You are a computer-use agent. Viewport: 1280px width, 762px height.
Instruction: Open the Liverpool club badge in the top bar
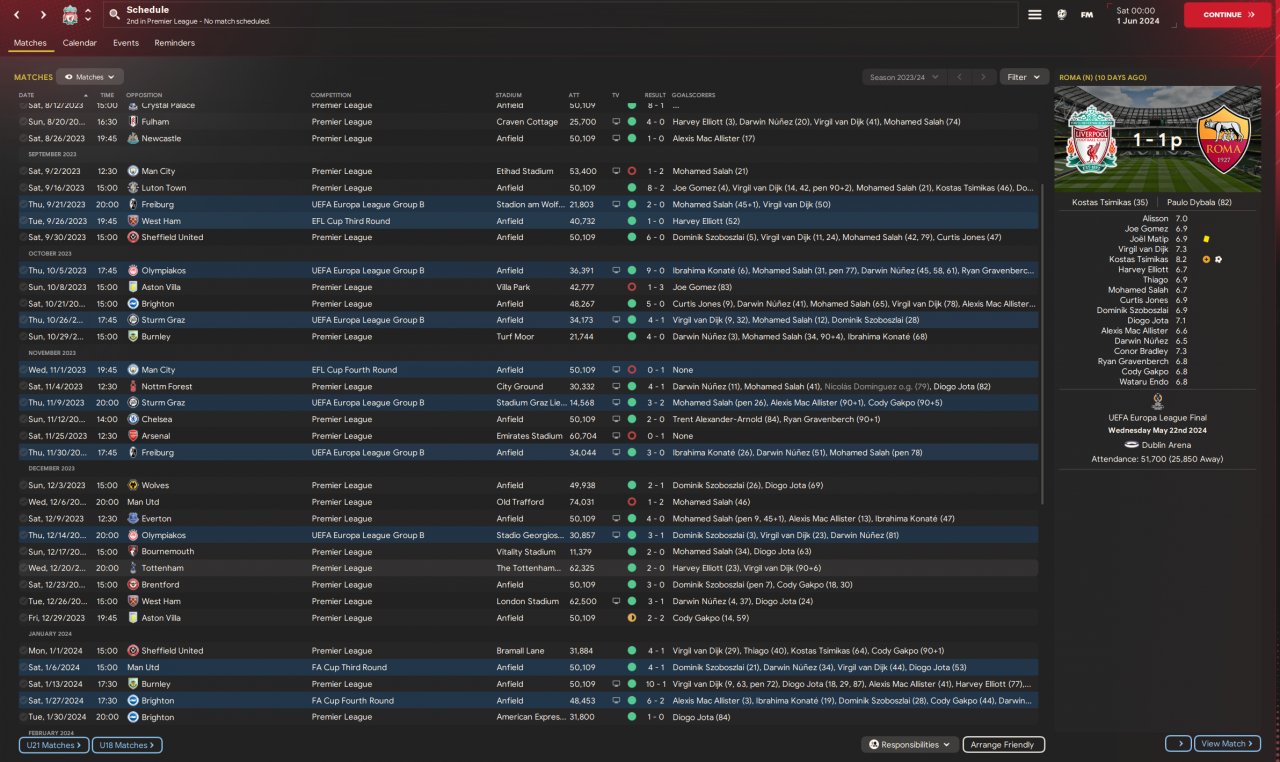[x=70, y=15]
